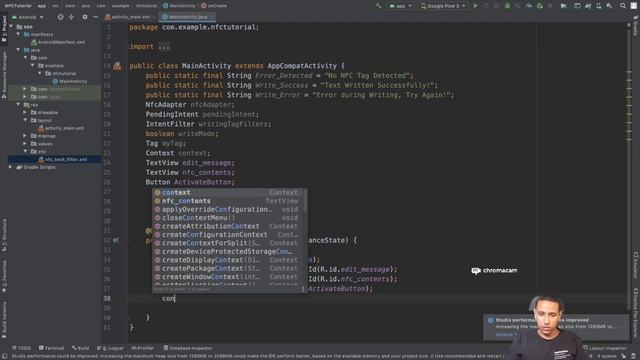Viewport: 640px width, 360px height.
Task: Click onCreate in the breadcrumb bar
Action: point(214,6)
